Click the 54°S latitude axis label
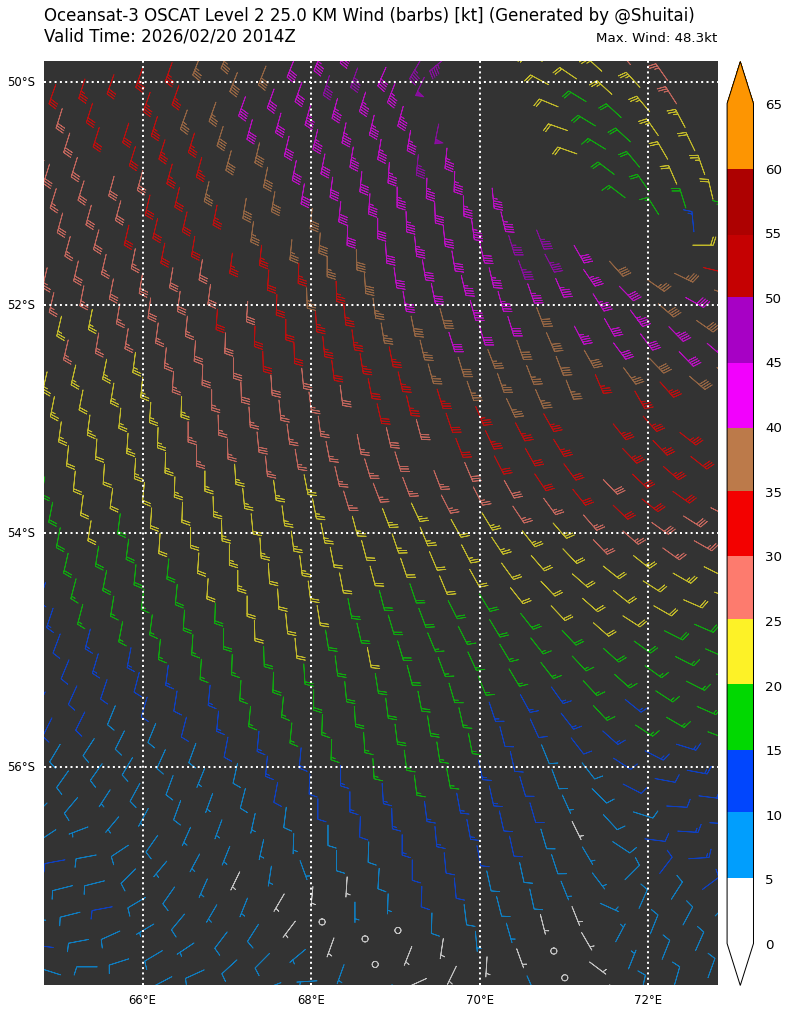The width and height of the screenshot is (789, 1014). (21, 533)
